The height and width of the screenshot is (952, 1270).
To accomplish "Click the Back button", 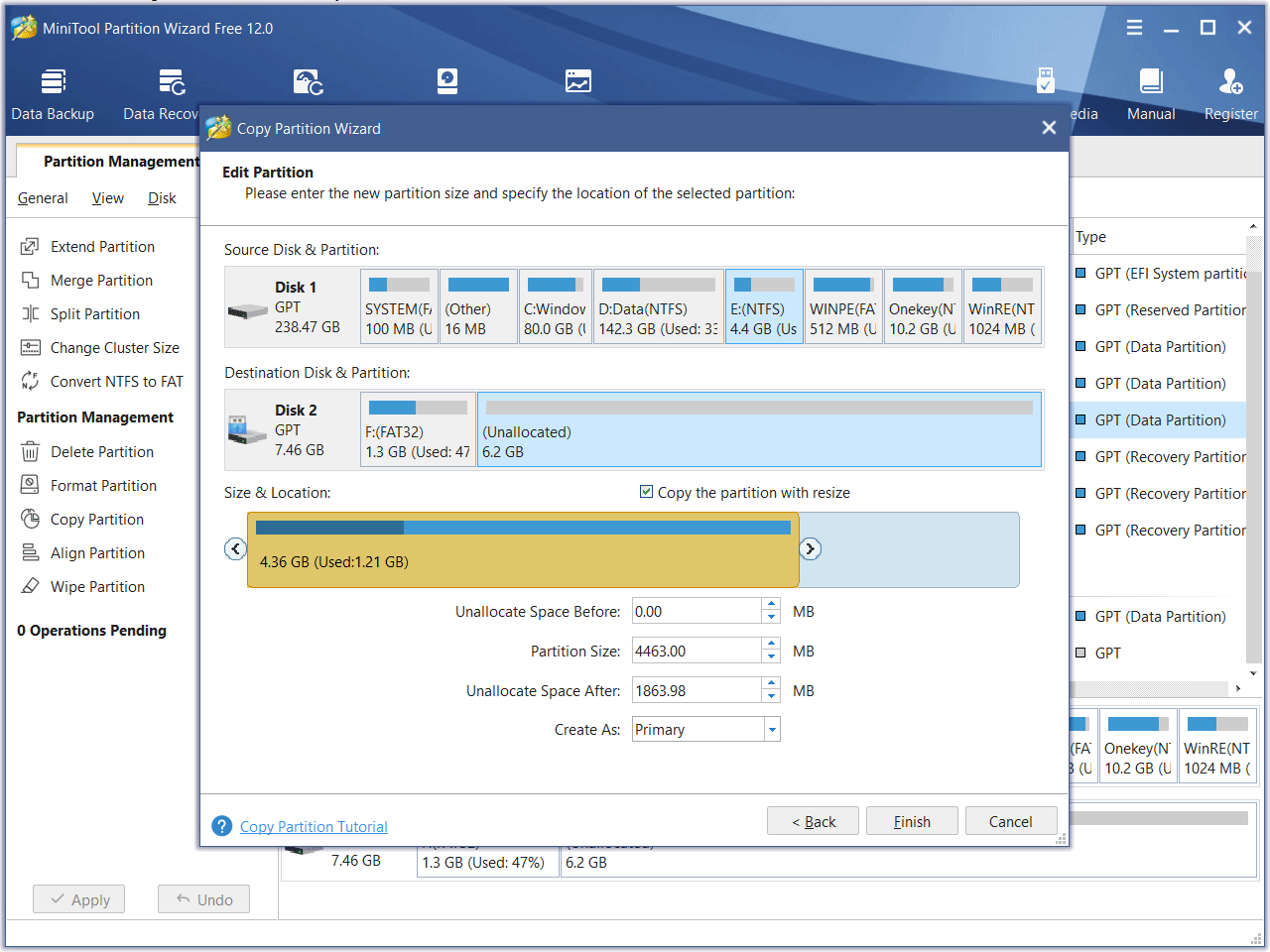I will click(x=813, y=821).
